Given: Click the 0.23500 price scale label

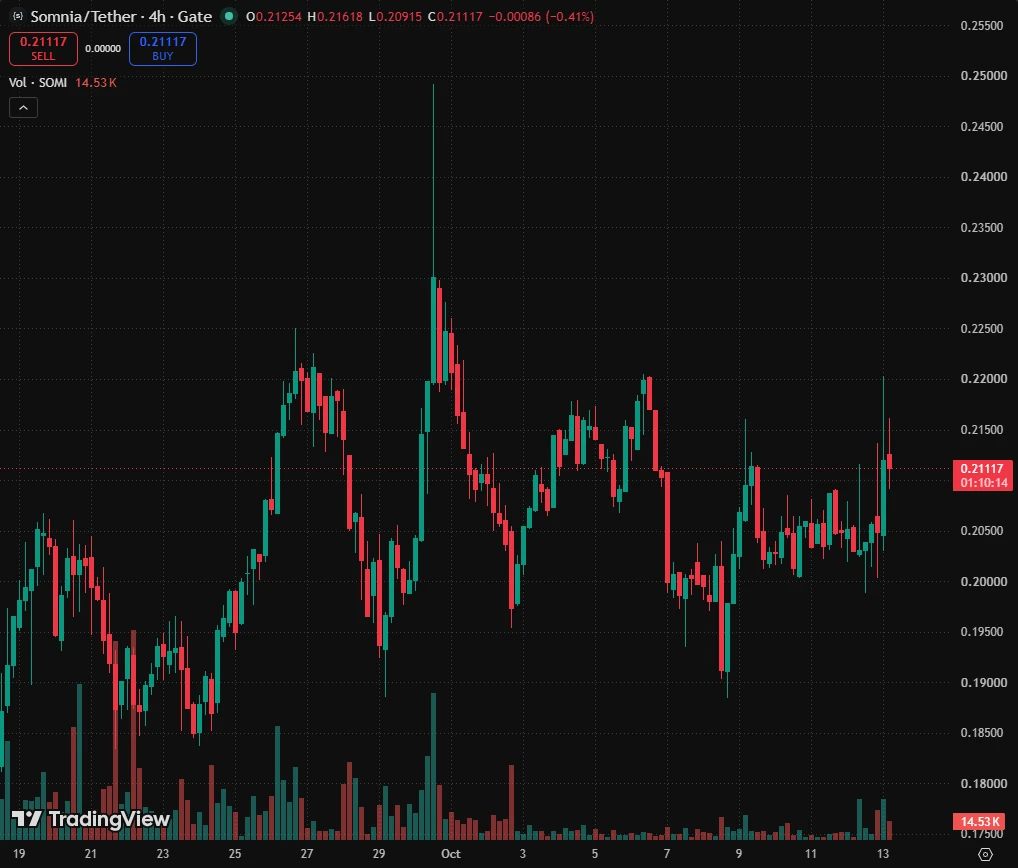Looking at the screenshot, I should 982,227.
